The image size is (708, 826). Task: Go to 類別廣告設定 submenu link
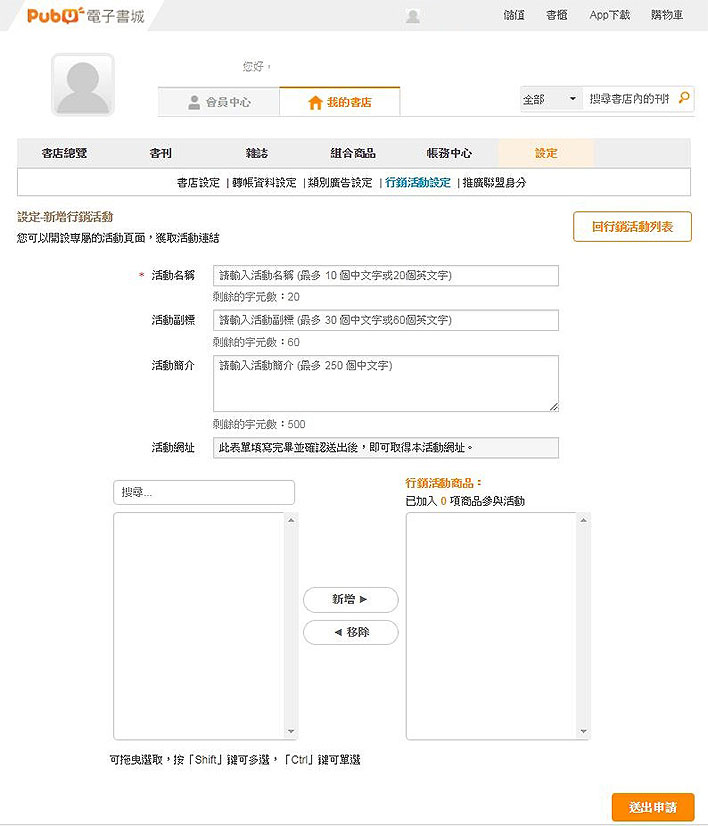tap(340, 183)
